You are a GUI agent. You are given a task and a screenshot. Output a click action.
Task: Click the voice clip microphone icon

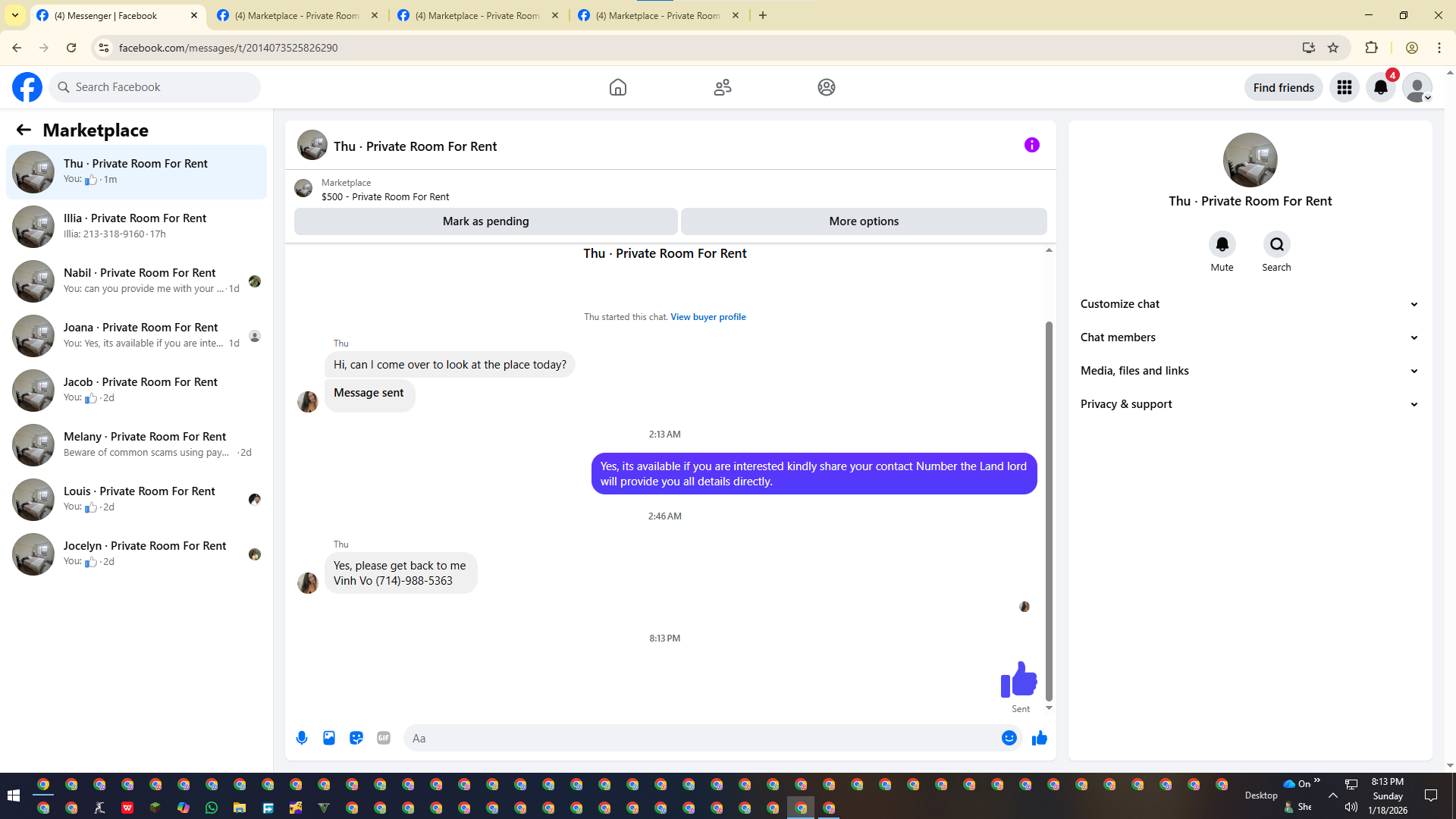tap(302, 738)
